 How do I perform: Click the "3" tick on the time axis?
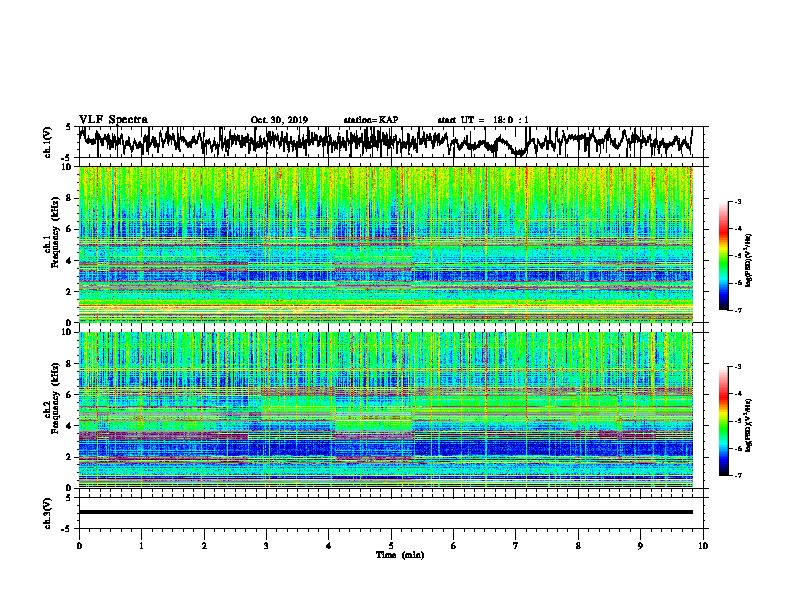pos(266,546)
